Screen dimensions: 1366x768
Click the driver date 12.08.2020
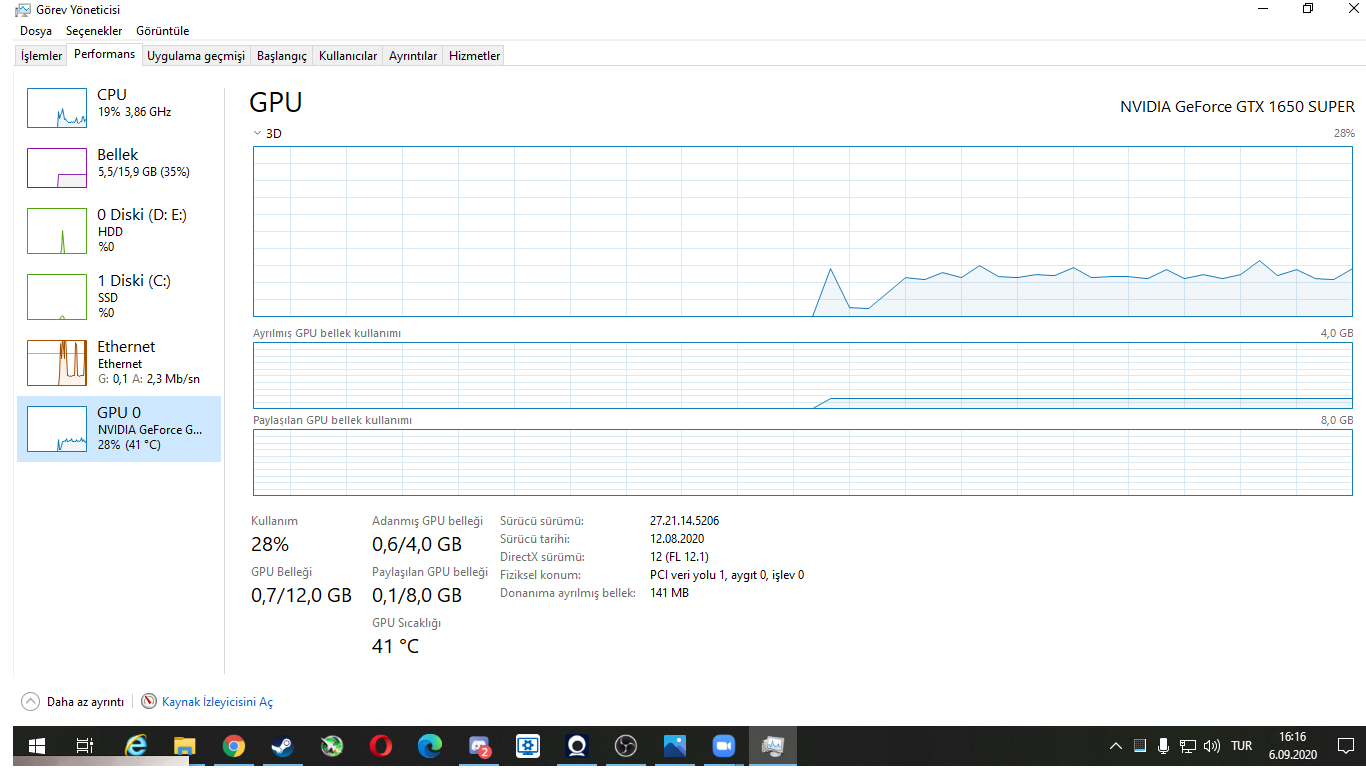[x=678, y=539]
